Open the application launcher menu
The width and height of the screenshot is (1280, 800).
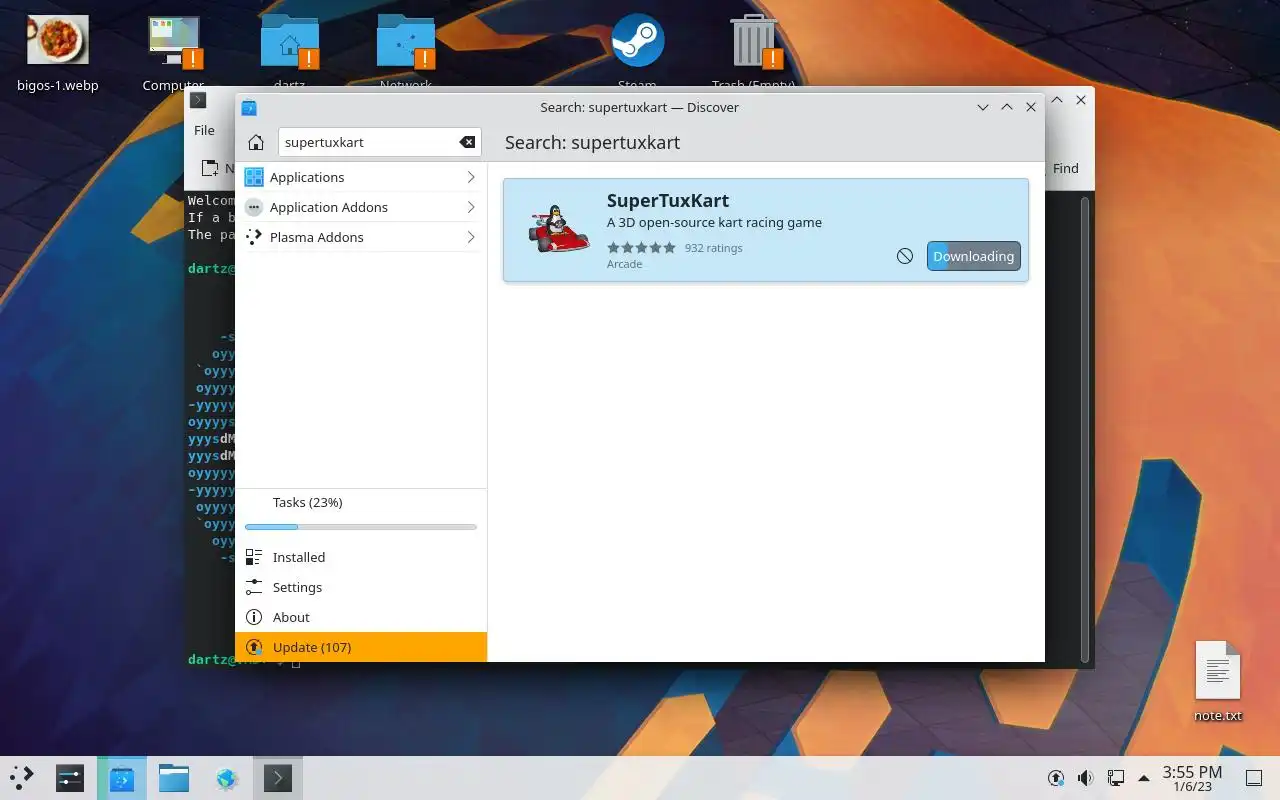[21, 777]
